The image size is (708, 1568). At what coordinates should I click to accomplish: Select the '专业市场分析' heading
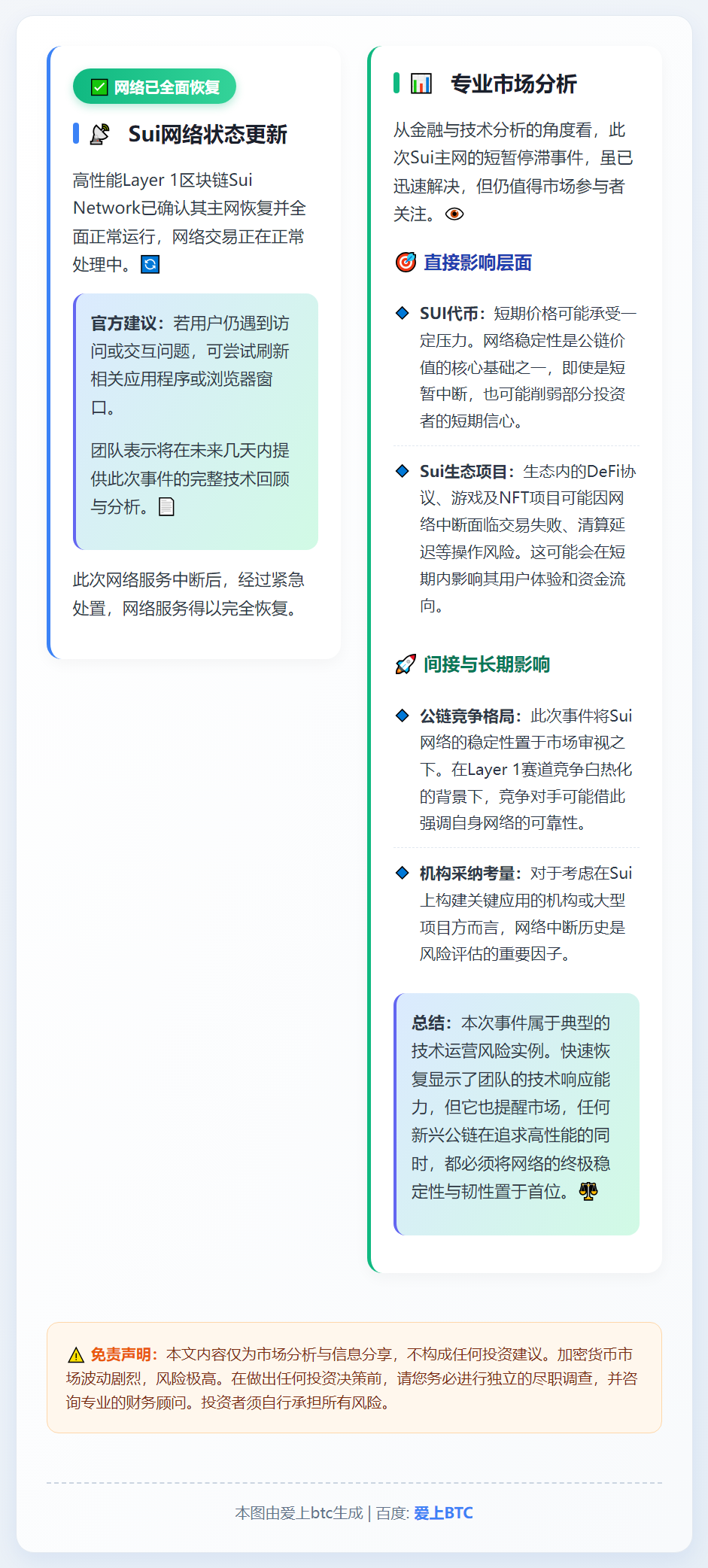pos(514,84)
